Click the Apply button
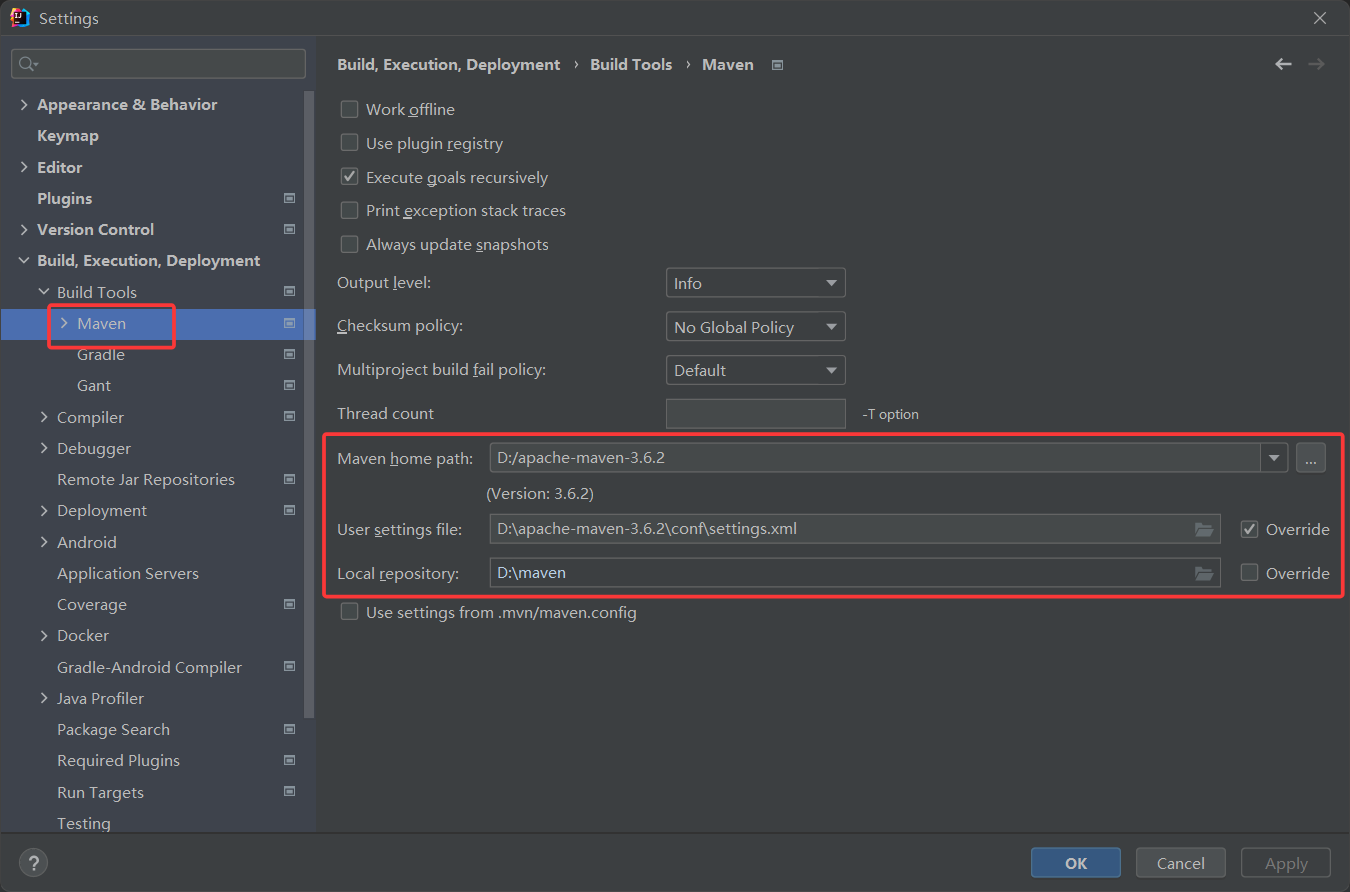This screenshot has height=892, width=1350. (1286, 863)
